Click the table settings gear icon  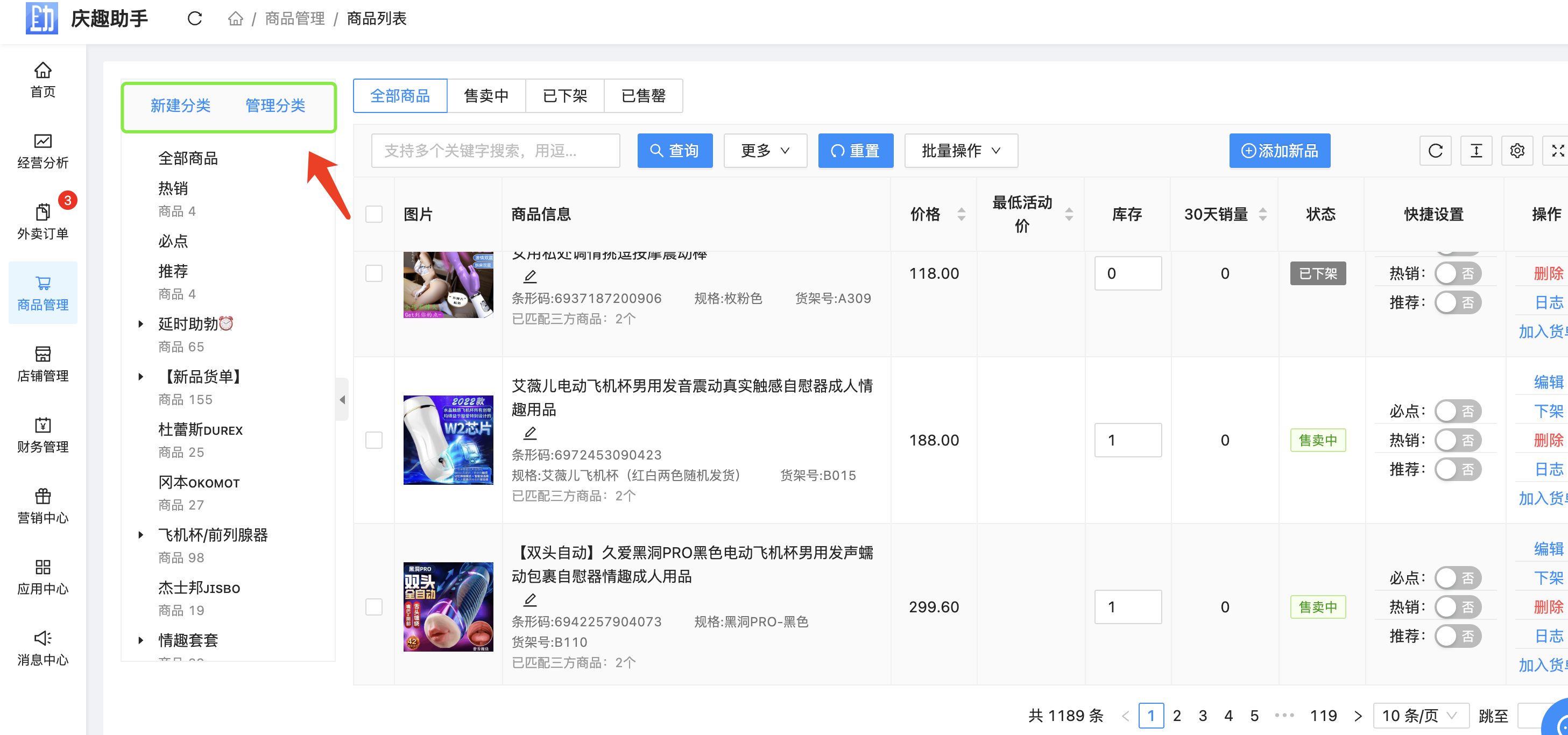1516,151
